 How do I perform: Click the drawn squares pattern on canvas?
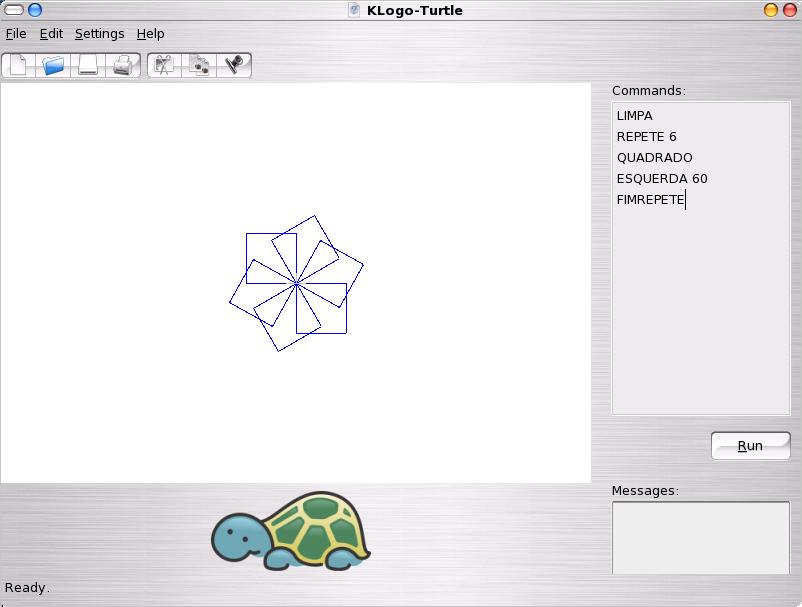[296, 283]
